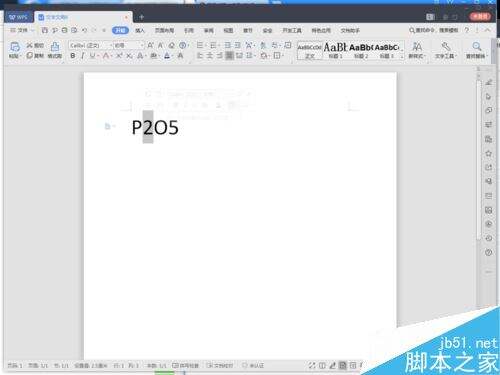The image size is (500, 375).
Task: Open the View (视图) tab
Action: (228, 30)
